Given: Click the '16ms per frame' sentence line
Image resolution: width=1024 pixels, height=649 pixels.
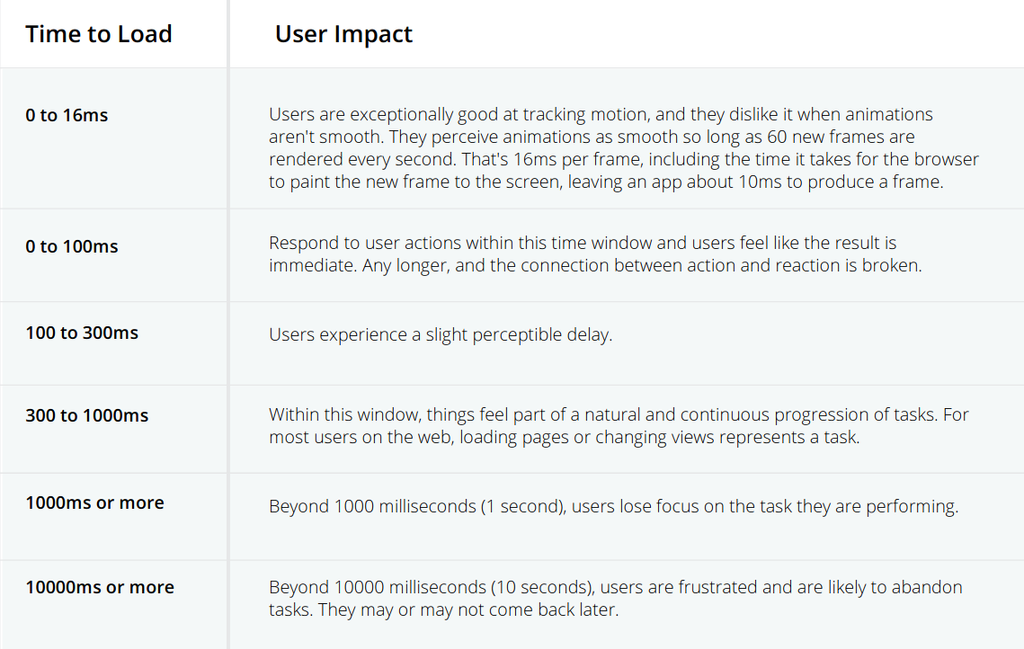Looking at the screenshot, I should (624, 159).
